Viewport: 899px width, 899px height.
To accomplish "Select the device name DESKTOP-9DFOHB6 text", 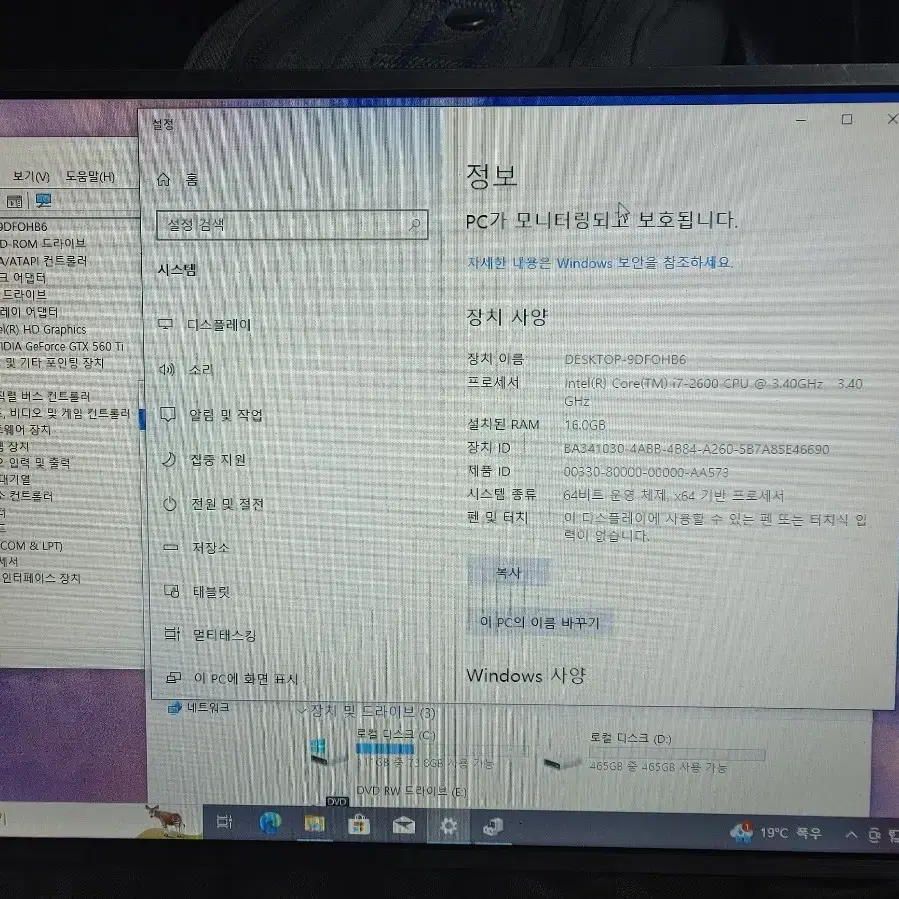I will point(625,359).
